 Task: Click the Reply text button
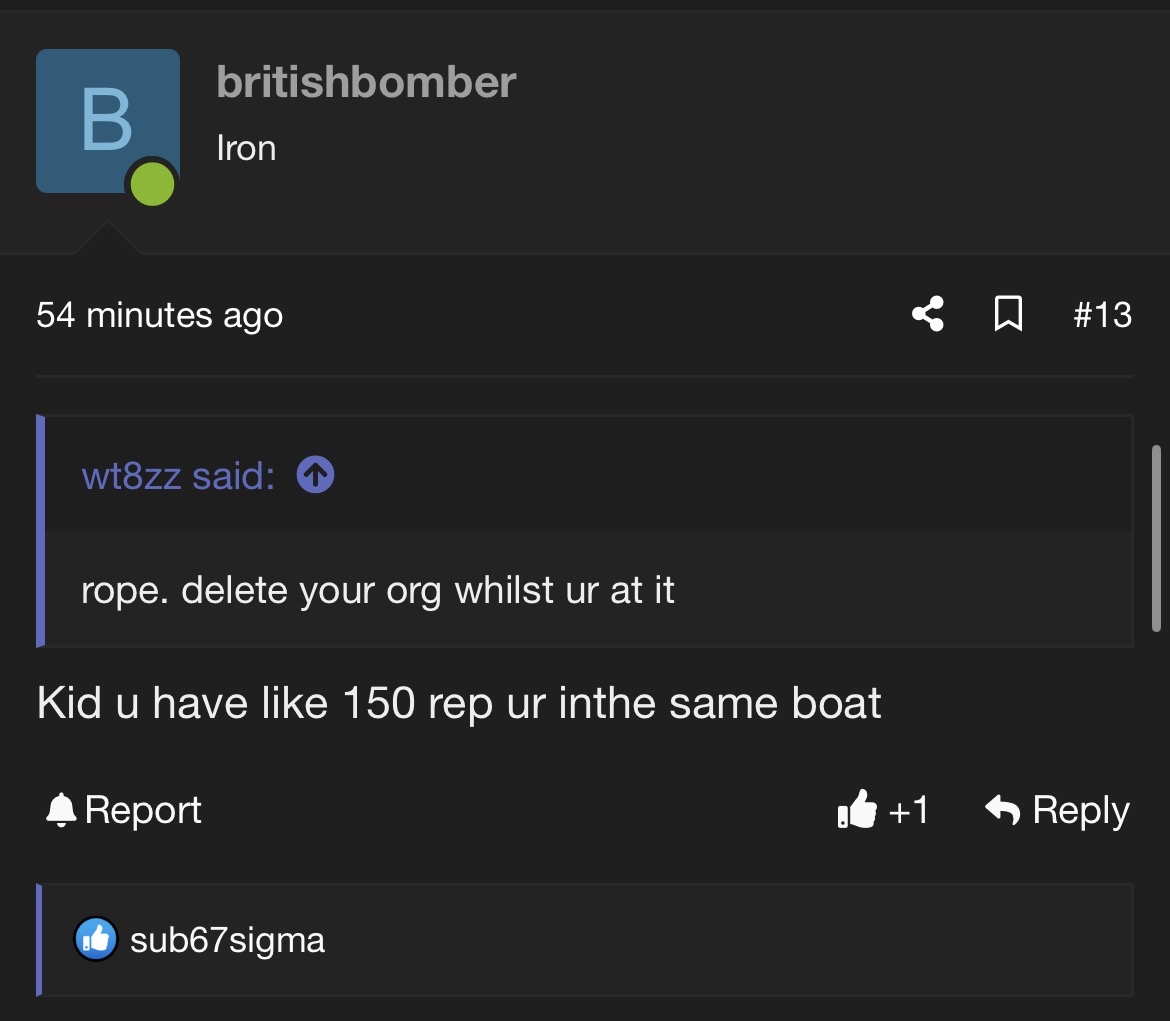pyautogui.click(x=1080, y=811)
